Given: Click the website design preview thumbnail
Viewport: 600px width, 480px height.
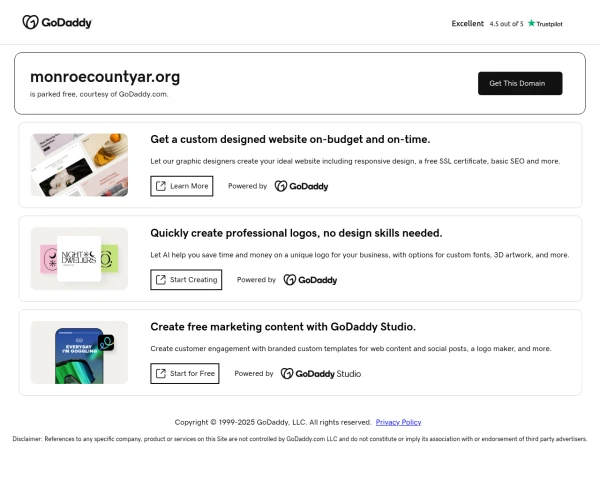Looking at the screenshot, I should (x=79, y=164).
